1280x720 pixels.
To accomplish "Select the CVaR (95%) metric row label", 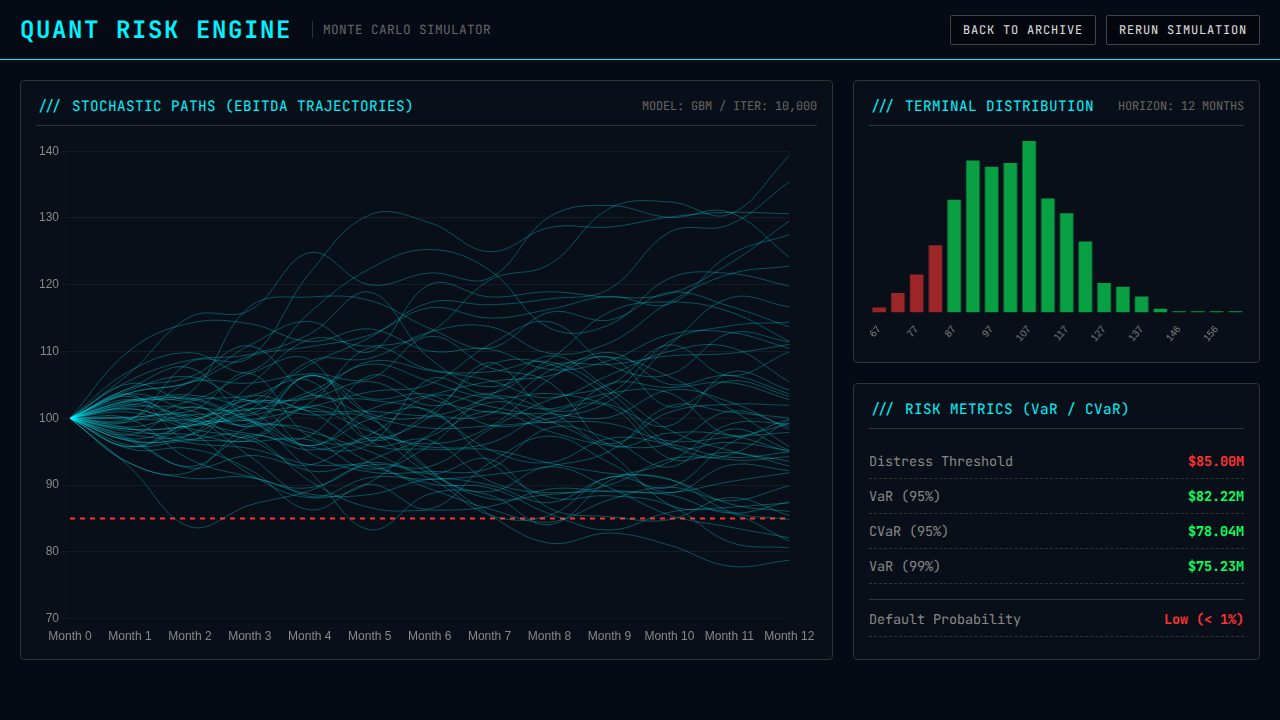I will coord(908,531).
